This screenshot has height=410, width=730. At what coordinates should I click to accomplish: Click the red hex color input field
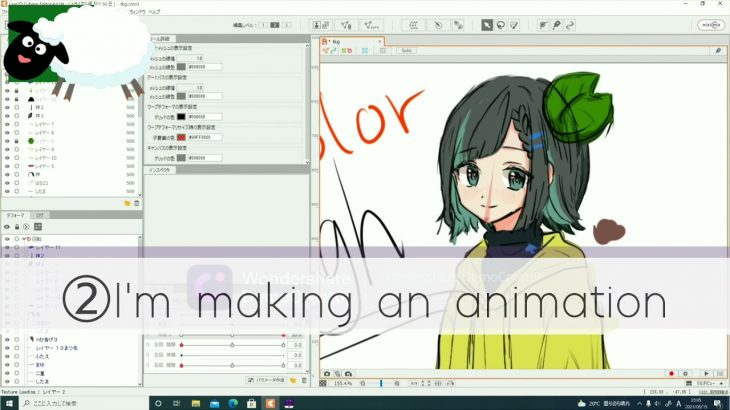click(205, 137)
